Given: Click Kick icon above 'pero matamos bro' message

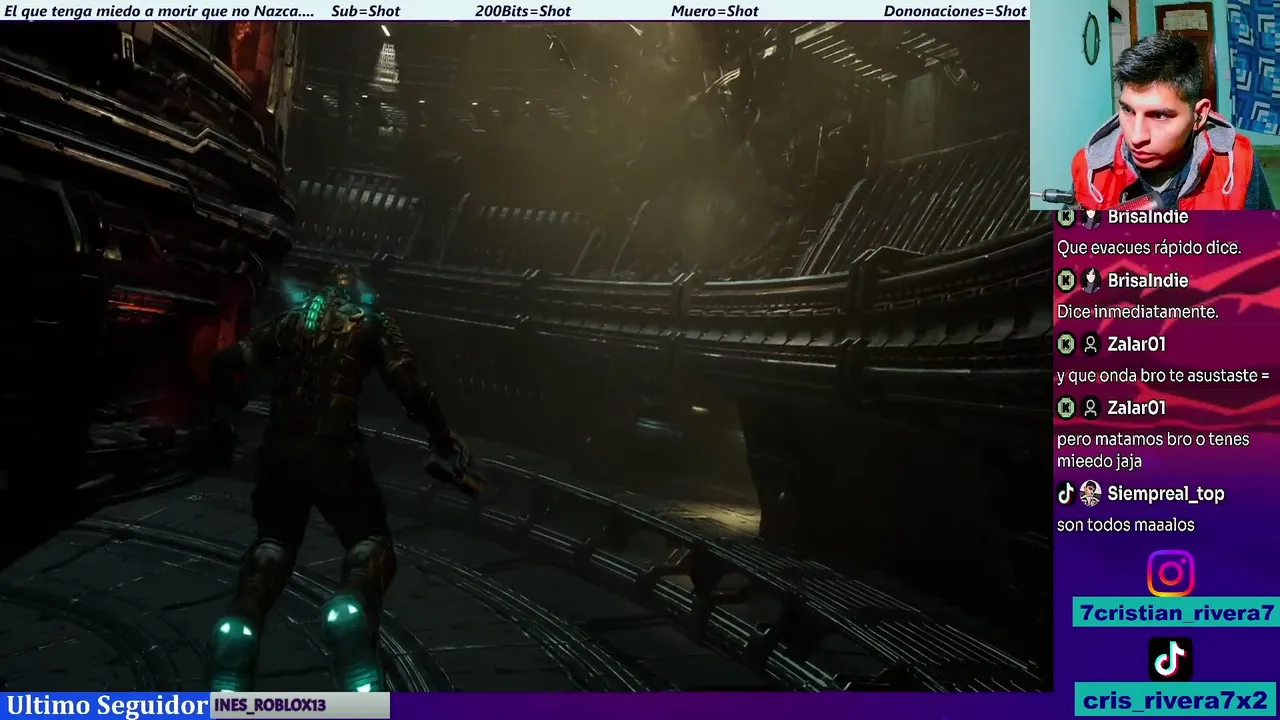Looking at the screenshot, I should (1066, 408).
